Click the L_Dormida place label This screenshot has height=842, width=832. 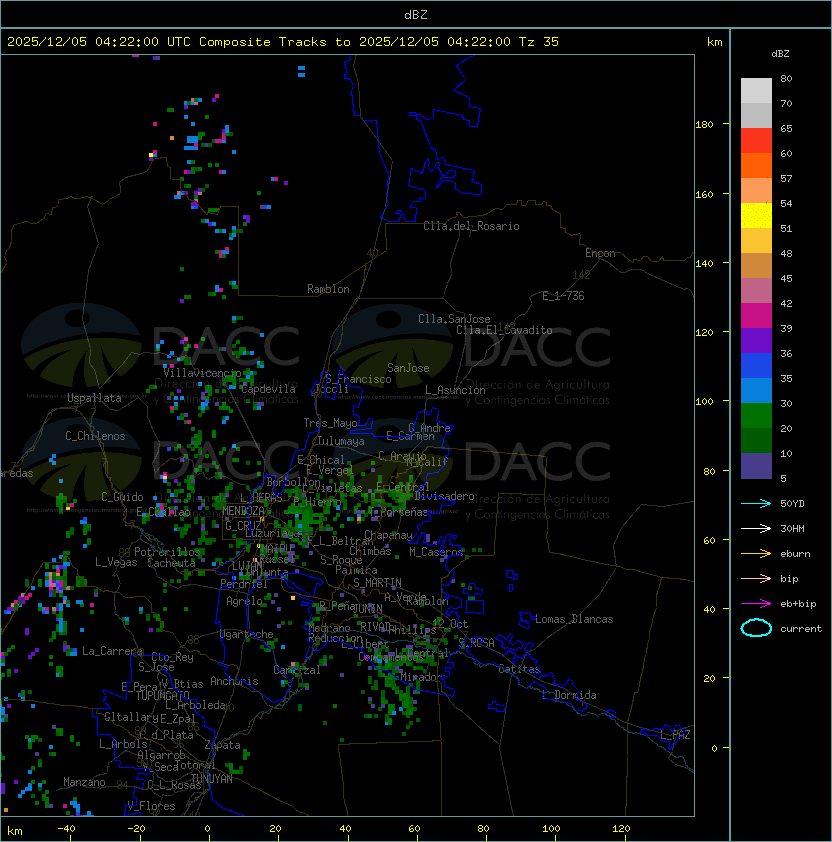[569, 695]
